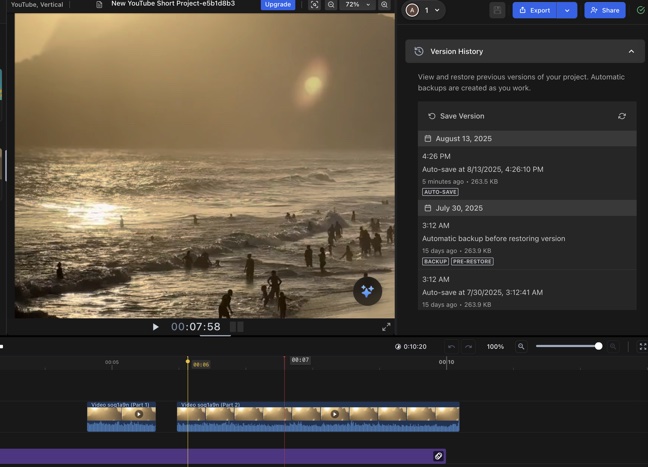Screen dimensions: 648x467
Task: Click the PRE-RESTORE tag badge
Action: pyautogui.click(x=472, y=261)
